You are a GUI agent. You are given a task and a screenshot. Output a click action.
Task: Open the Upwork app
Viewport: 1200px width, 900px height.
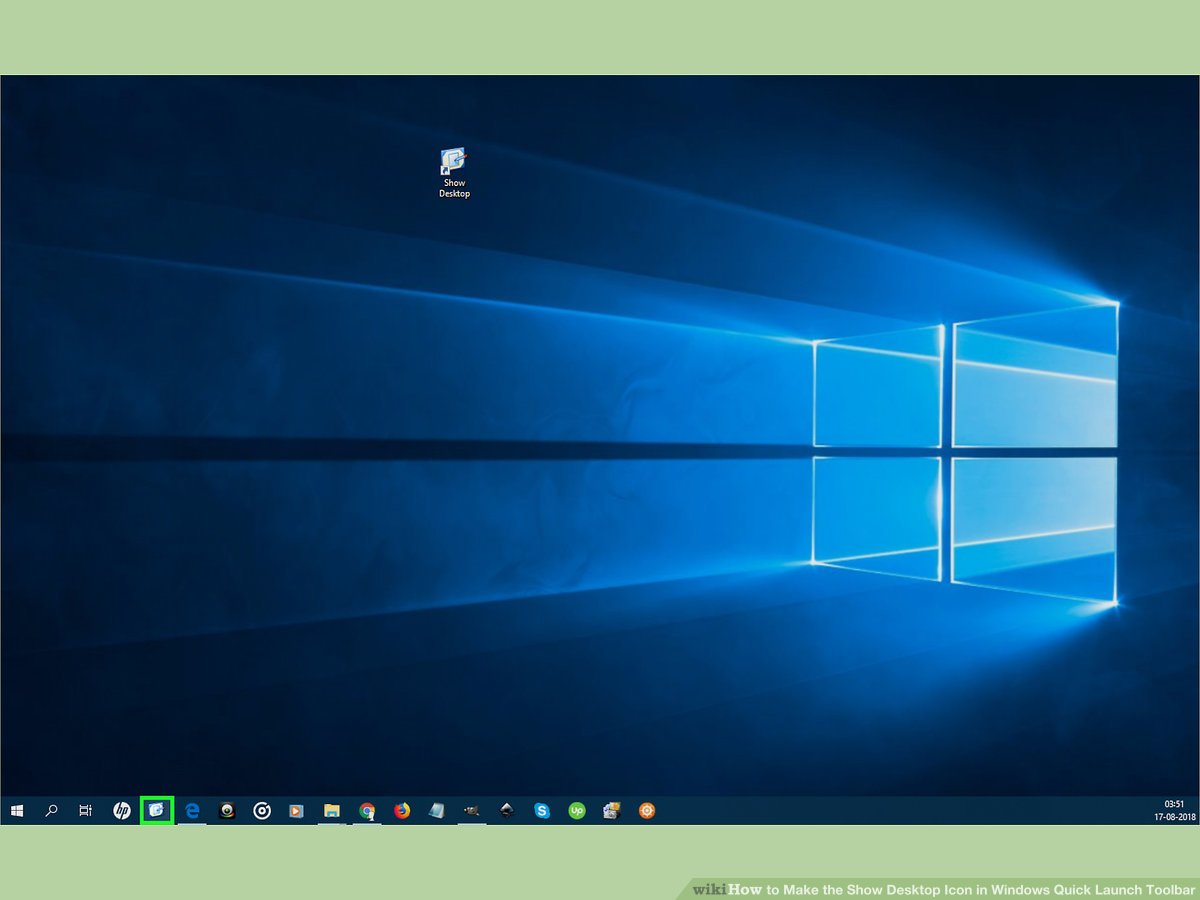coord(576,810)
